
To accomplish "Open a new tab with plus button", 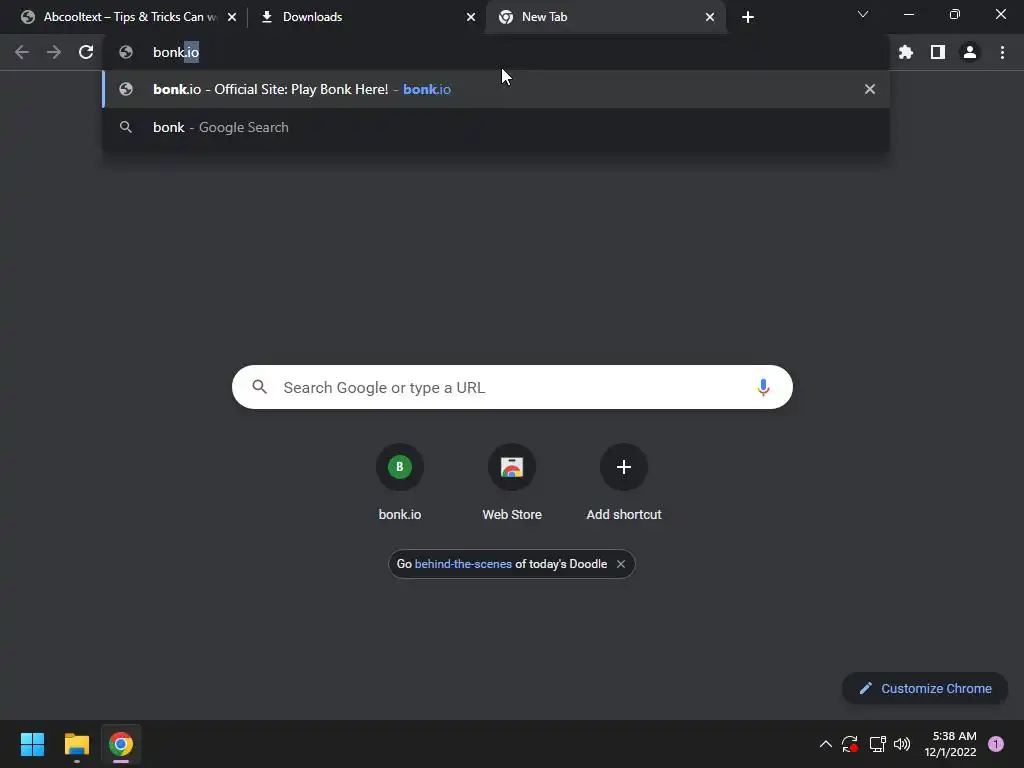I will pos(748,17).
